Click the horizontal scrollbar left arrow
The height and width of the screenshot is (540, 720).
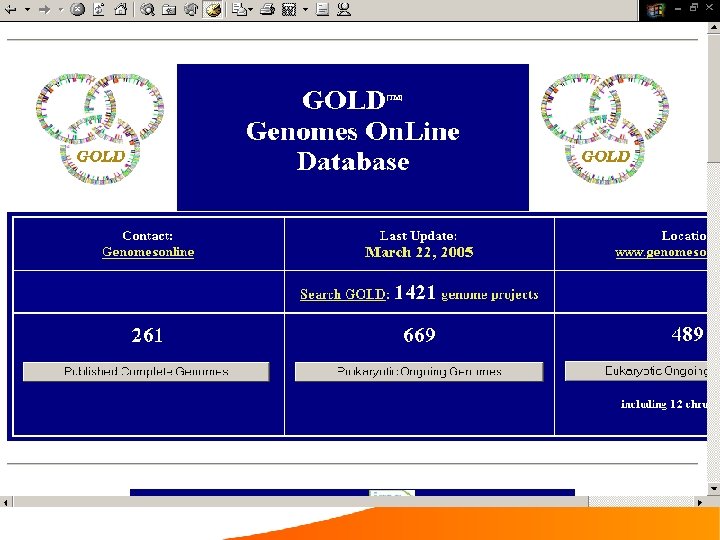point(6,502)
